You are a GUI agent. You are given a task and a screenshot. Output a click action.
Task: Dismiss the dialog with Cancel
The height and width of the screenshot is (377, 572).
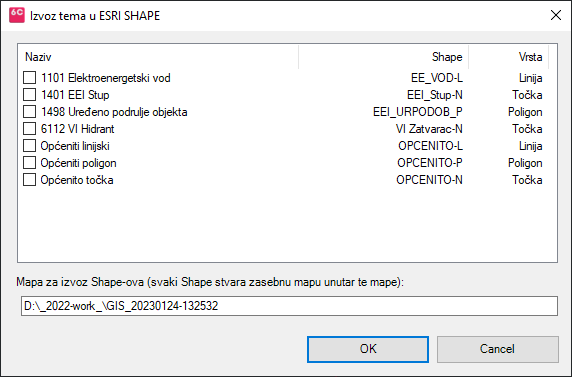[x=498, y=349]
